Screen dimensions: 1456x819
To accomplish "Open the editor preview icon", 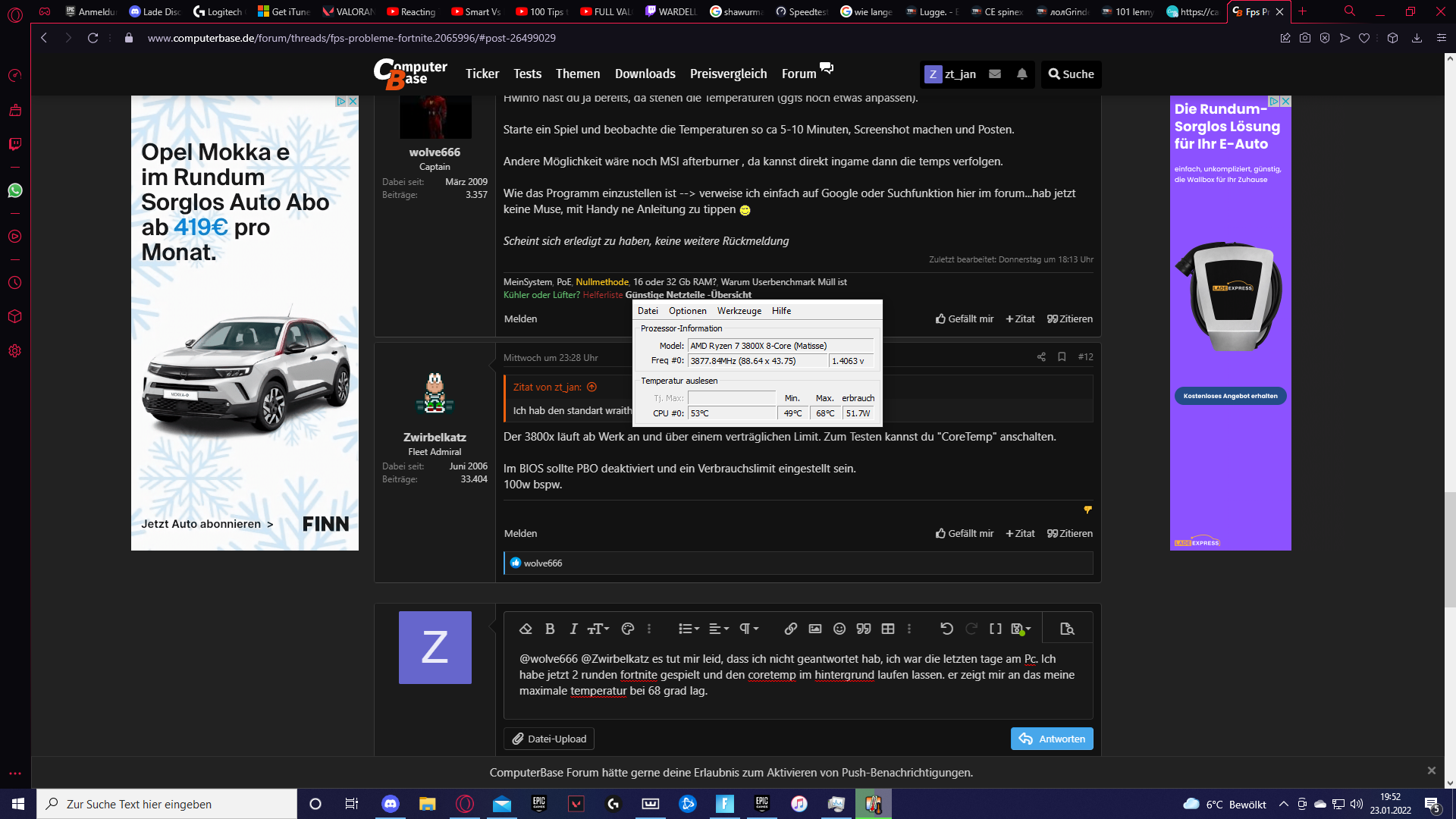I will (x=1067, y=629).
